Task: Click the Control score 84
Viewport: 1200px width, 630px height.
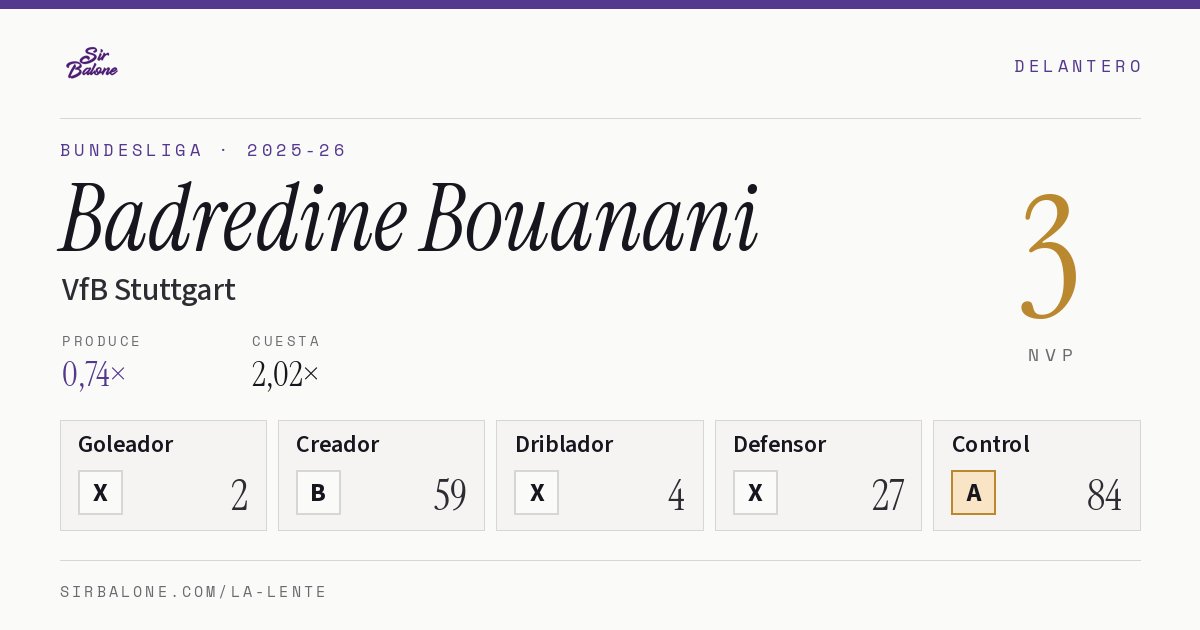Action: 1105,495
